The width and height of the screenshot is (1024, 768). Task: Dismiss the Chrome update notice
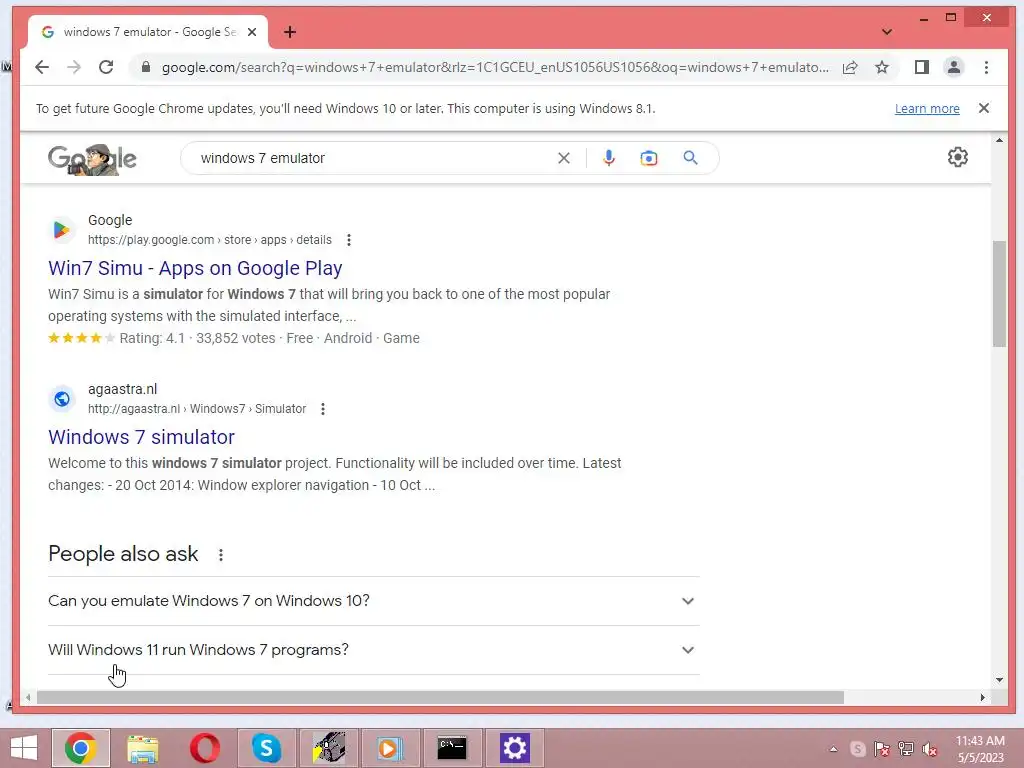[984, 108]
